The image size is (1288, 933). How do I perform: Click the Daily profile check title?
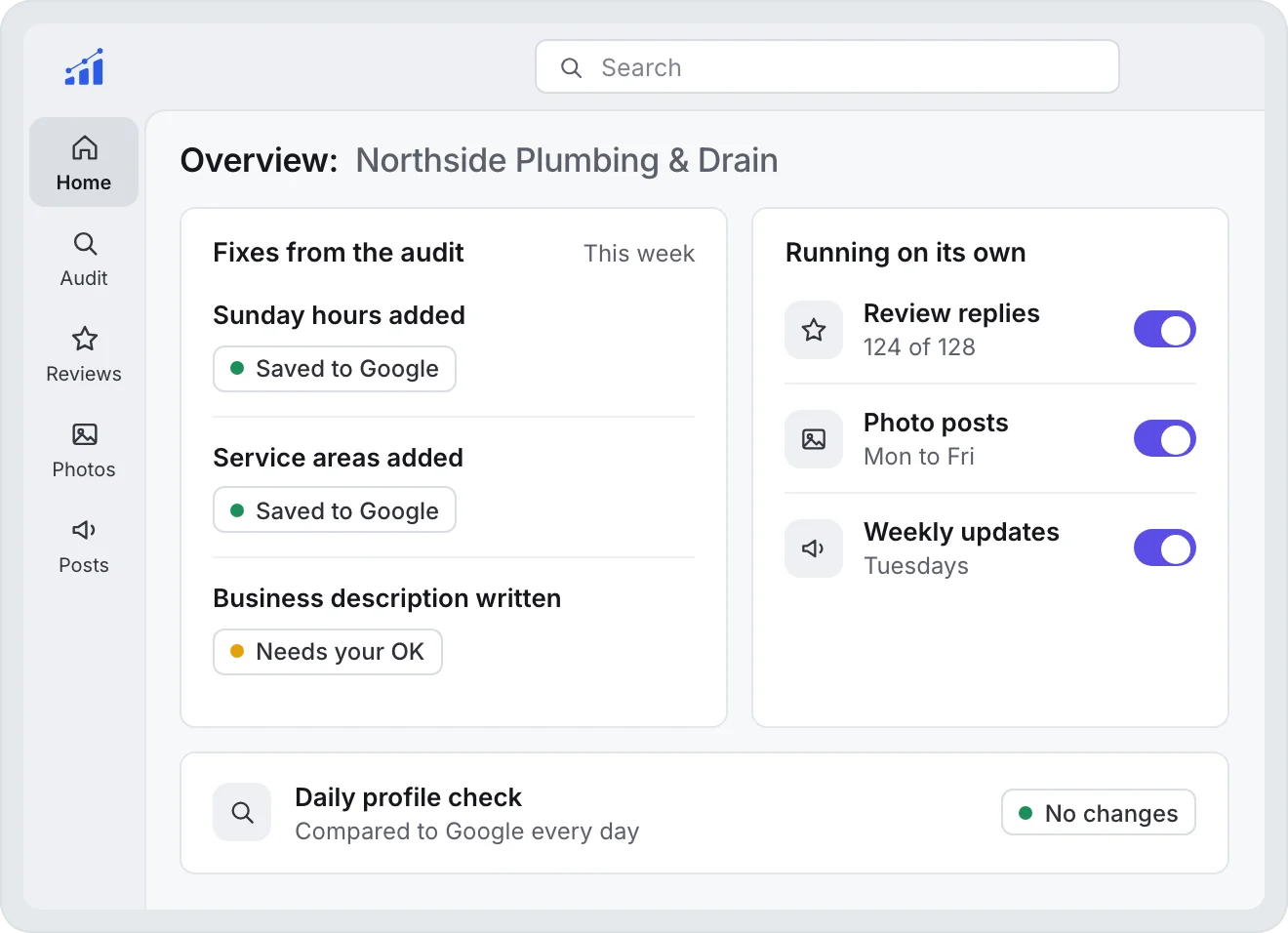[x=409, y=797]
